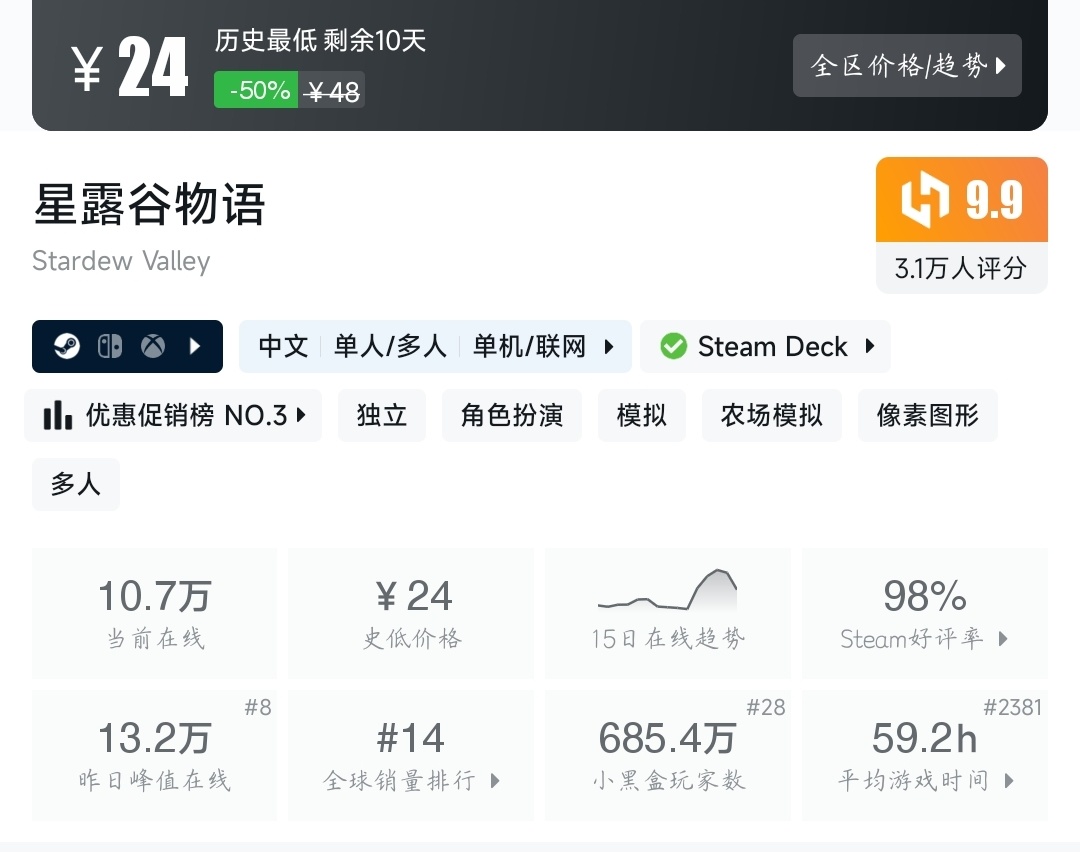Tap the 历史最低 剩余10天 label
This screenshot has width=1080, height=852.
(x=320, y=41)
